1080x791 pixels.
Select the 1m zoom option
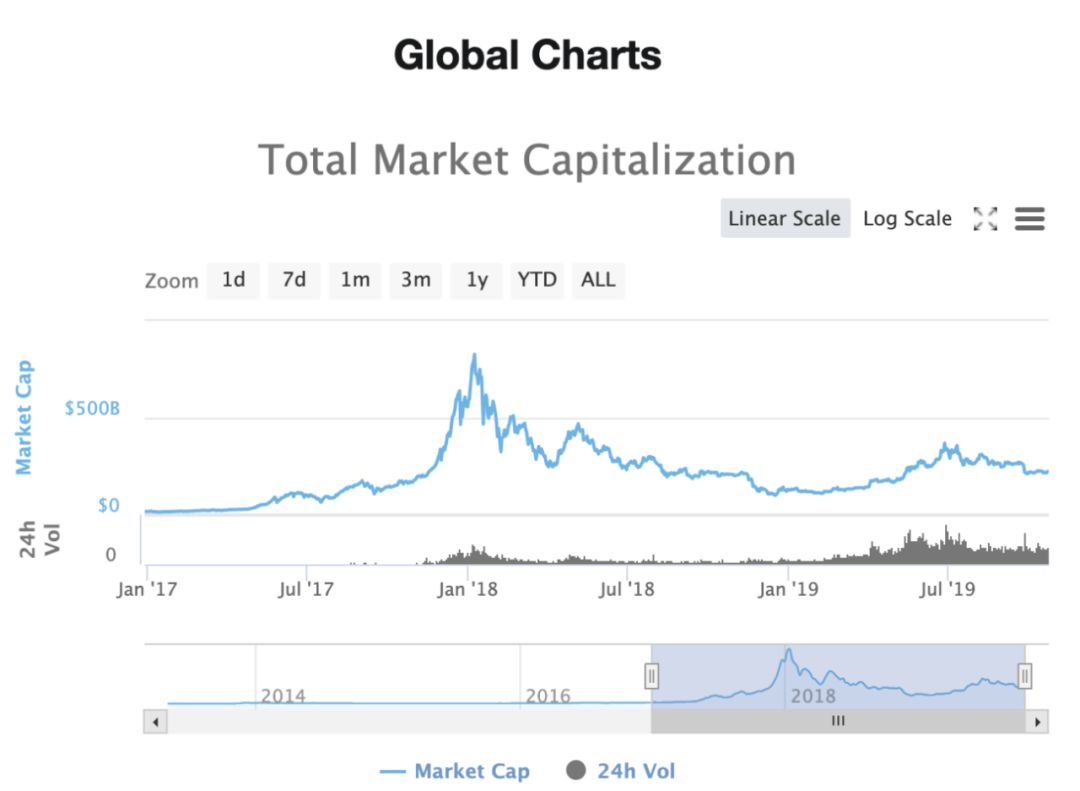(x=355, y=280)
